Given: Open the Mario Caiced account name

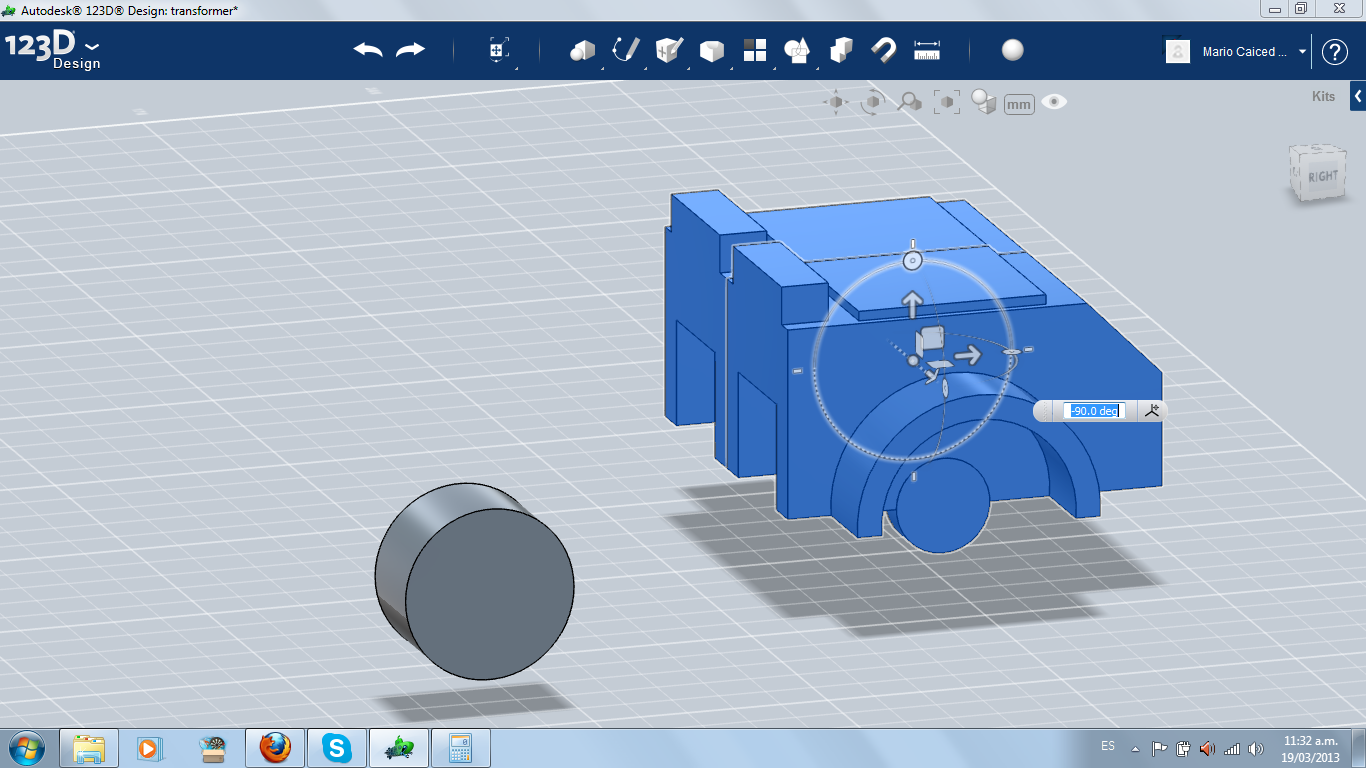Looking at the screenshot, I should [1244, 52].
